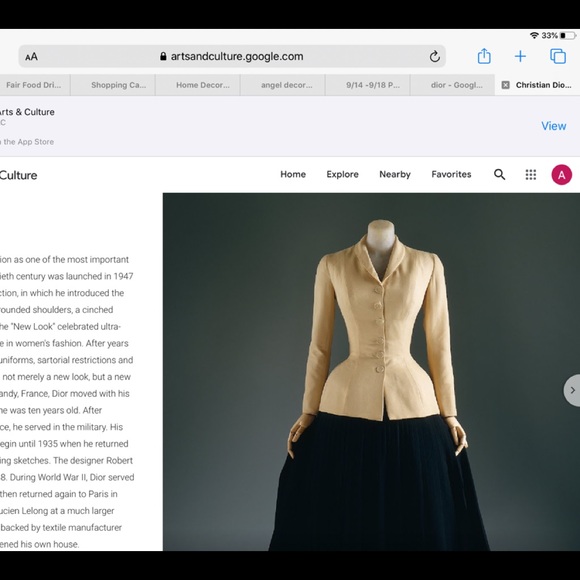The height and width of the screenshot is (580, 580).
Task: Open the Google apps grid icon
Action: tap(531, 175)
